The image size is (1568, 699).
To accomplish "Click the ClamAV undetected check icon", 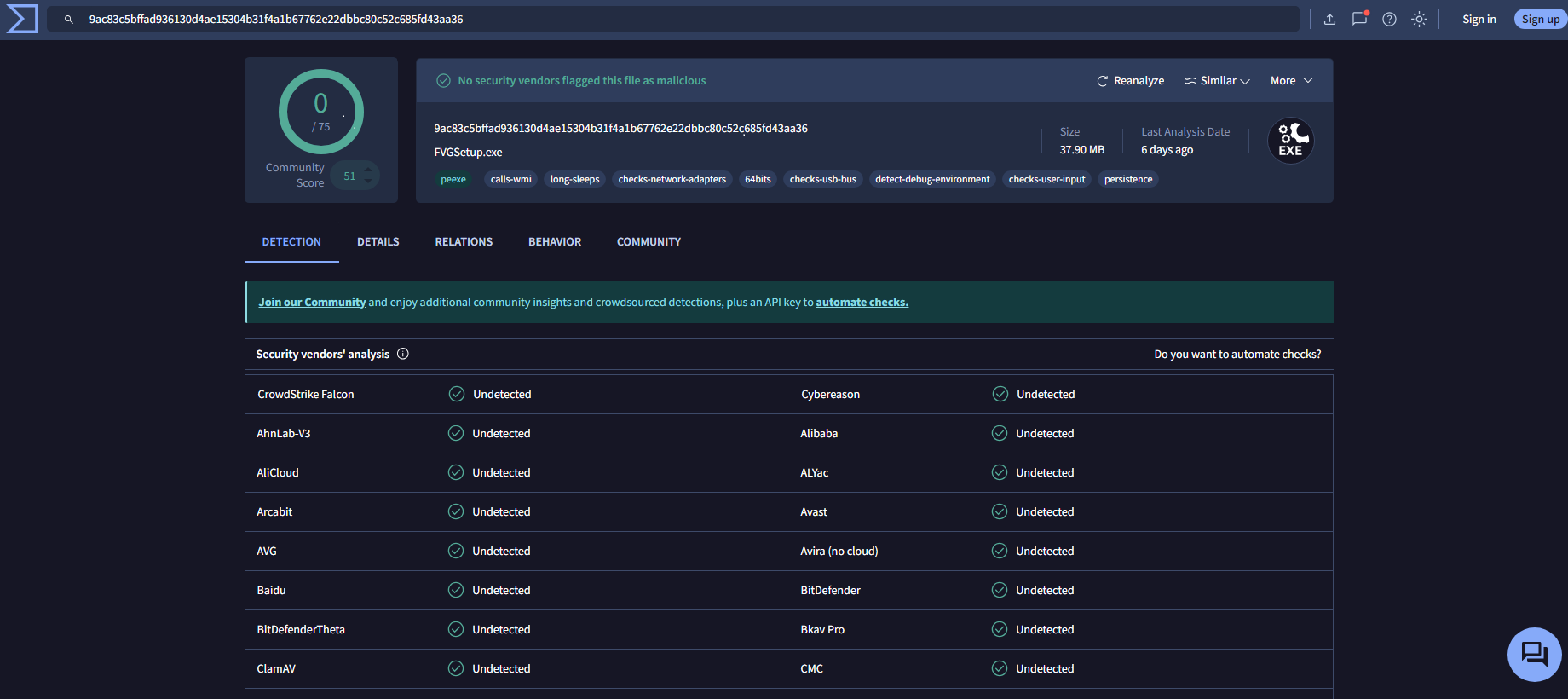I will [x=456, y=668].
